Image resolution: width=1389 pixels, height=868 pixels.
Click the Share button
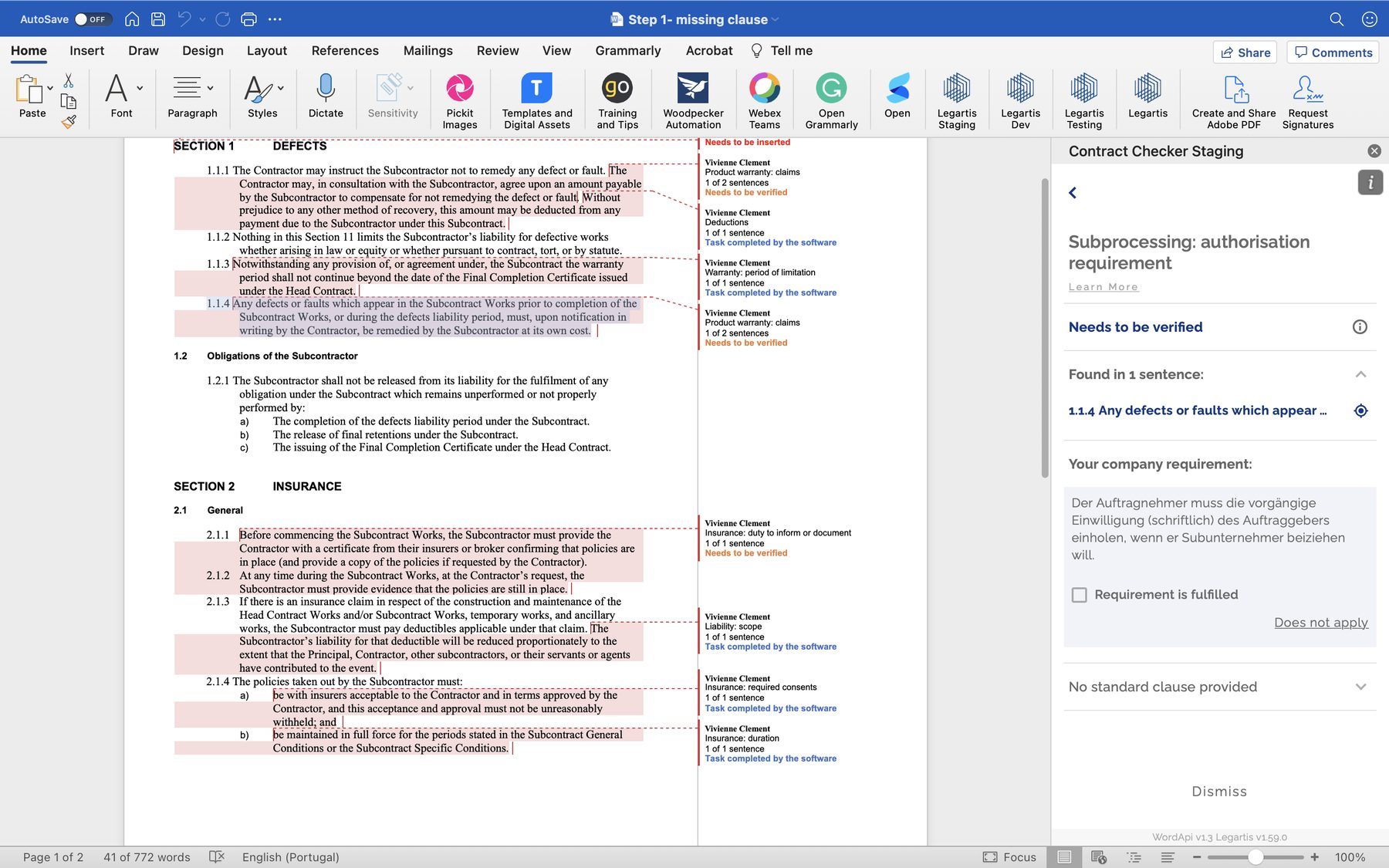tap(1245, 52)
